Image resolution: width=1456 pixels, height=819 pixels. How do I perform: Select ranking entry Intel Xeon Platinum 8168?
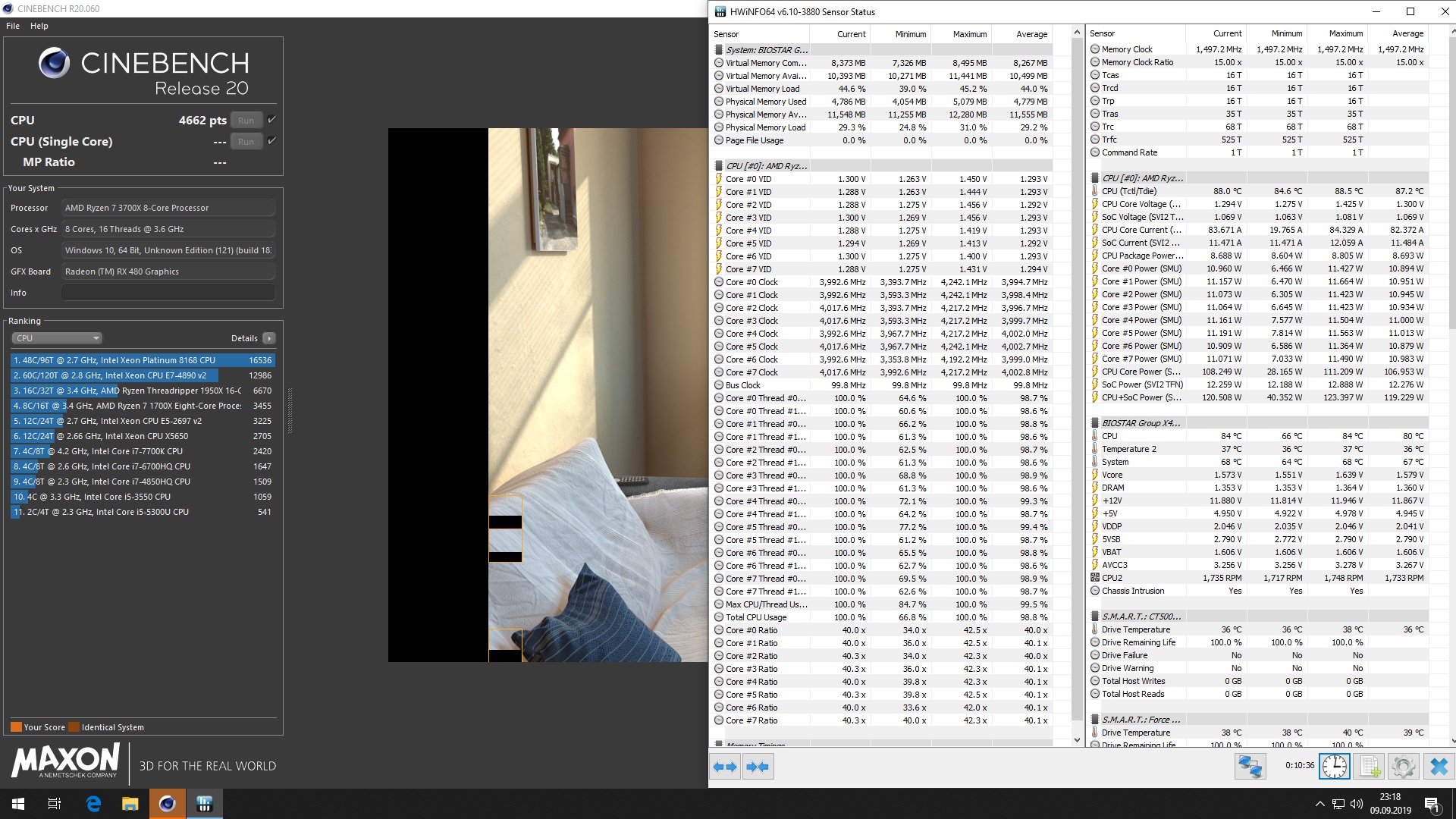click(x=143, y=360)
